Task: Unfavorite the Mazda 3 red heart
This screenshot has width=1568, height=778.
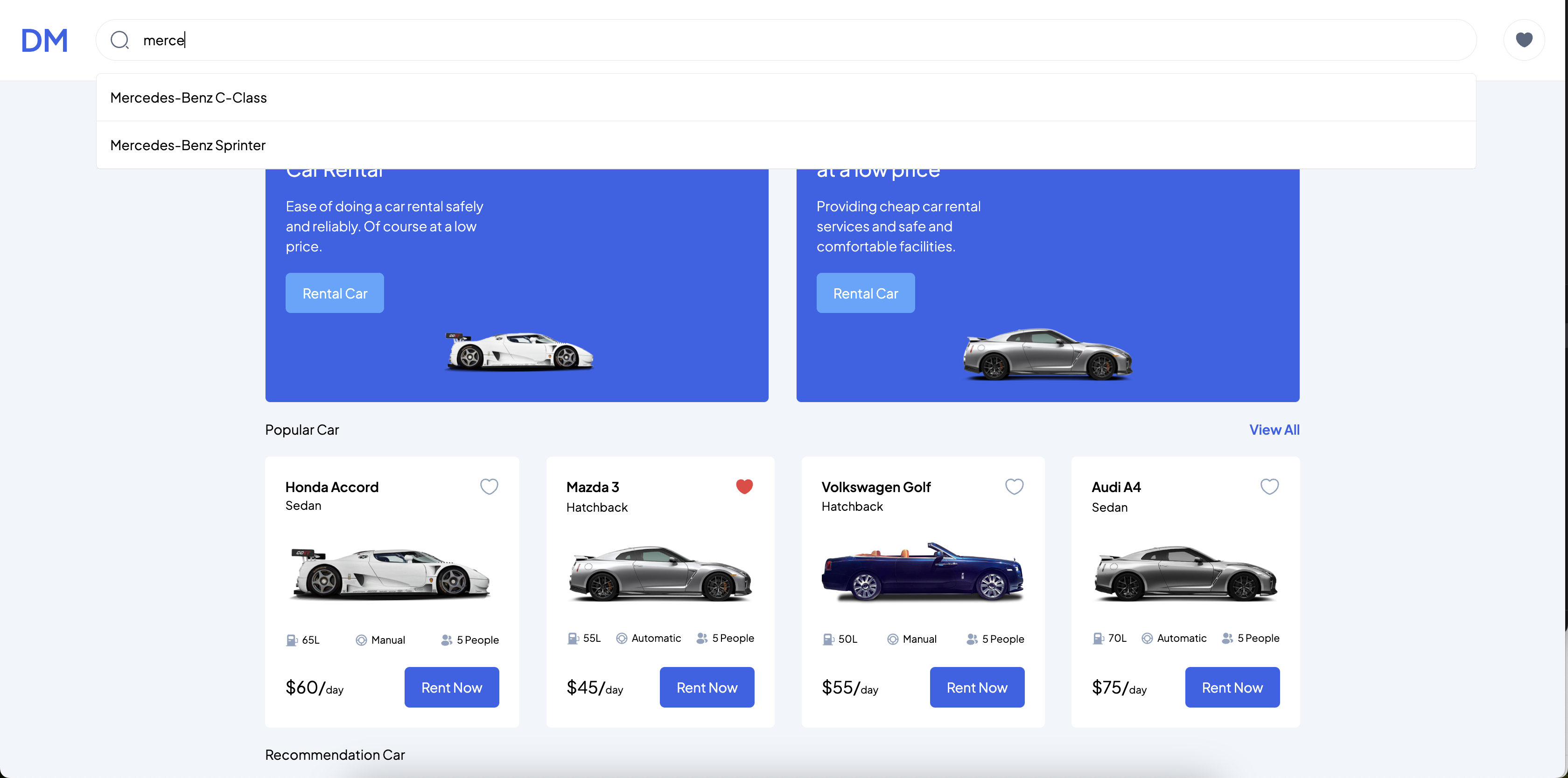Action: (744, 486)
